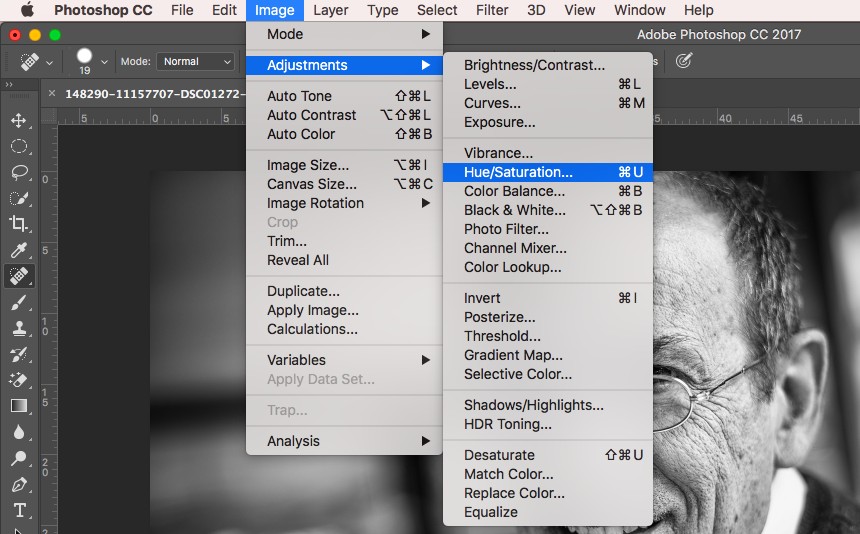Select the Gradient tool

tap(19, 406)
